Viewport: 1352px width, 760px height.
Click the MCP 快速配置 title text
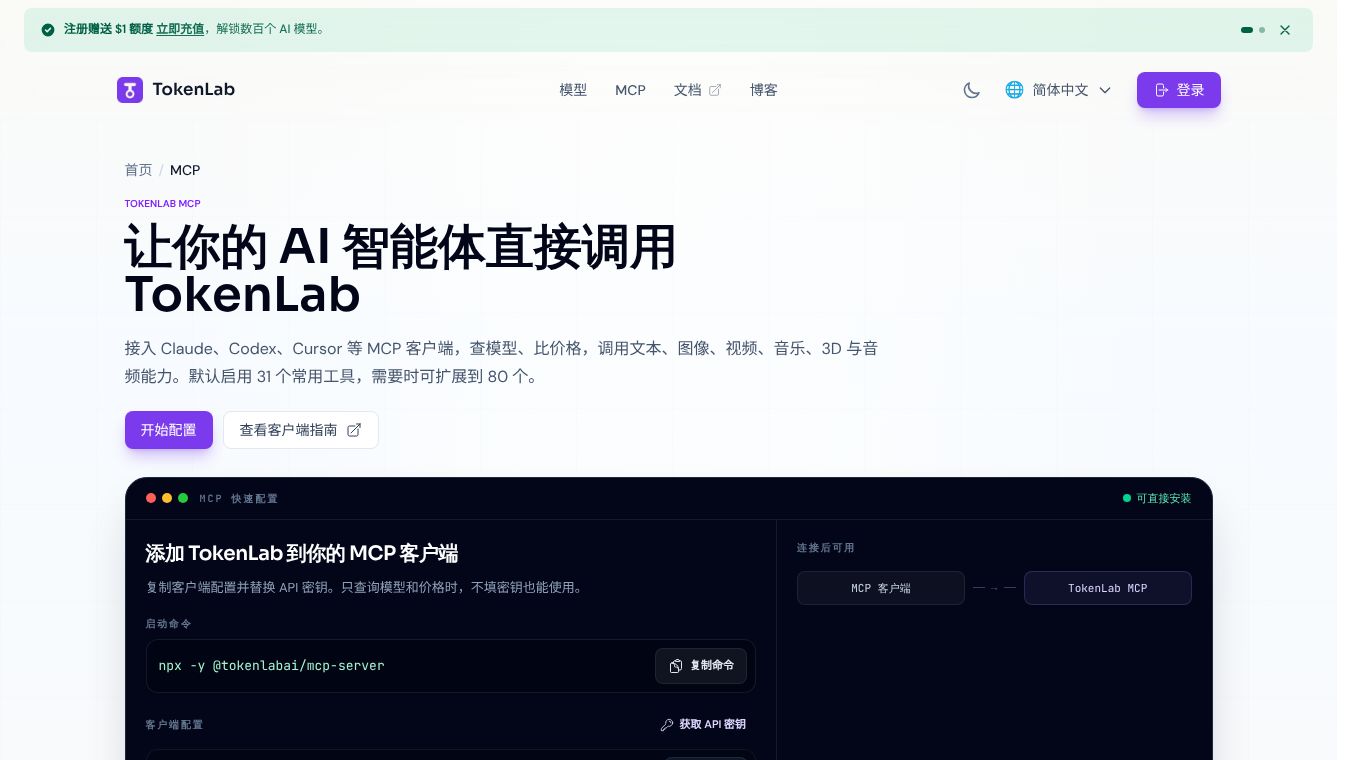(238, 498)
